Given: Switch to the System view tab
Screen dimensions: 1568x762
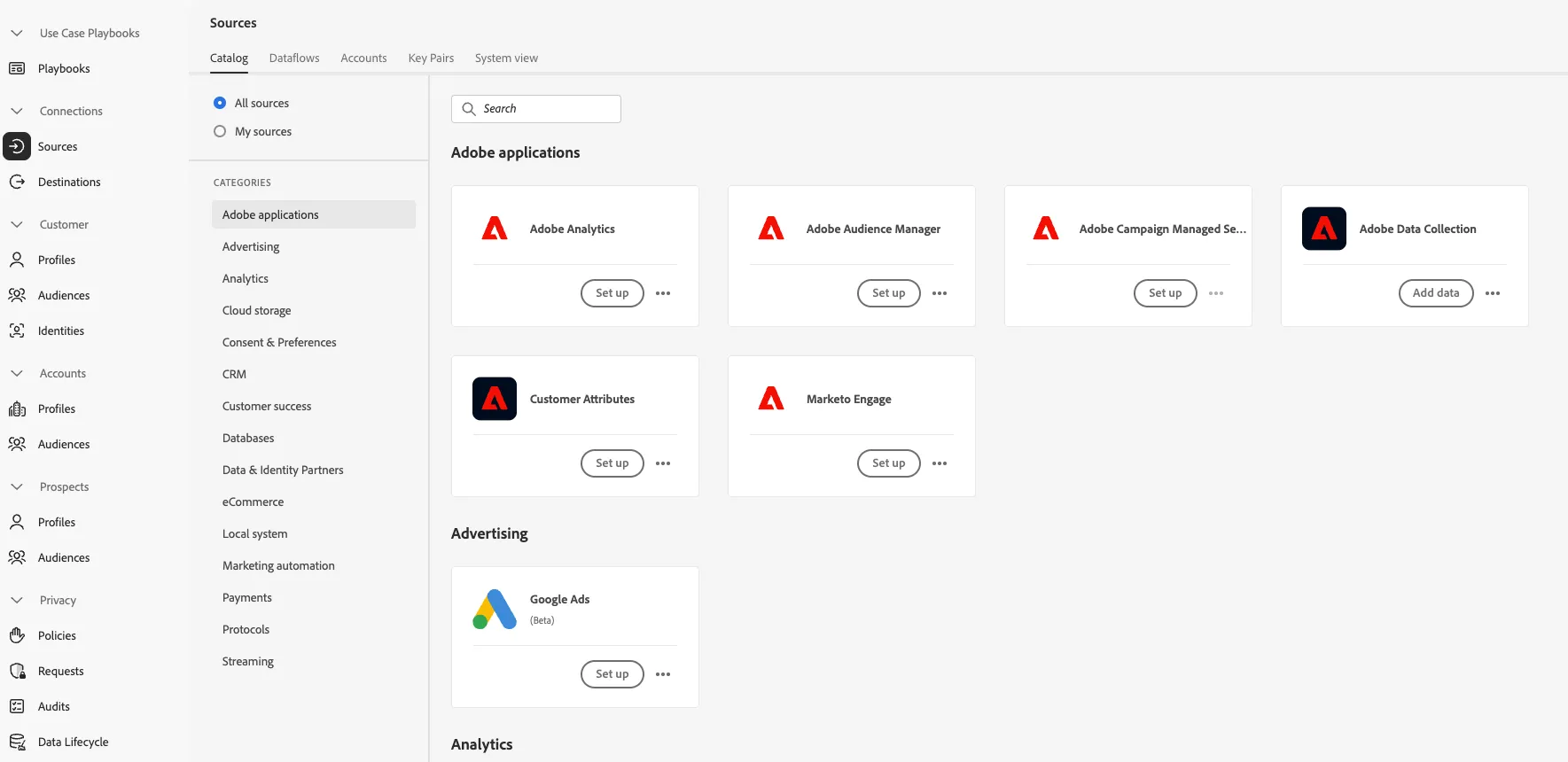Looking at the screenshot, I should (x=506, y=58).
